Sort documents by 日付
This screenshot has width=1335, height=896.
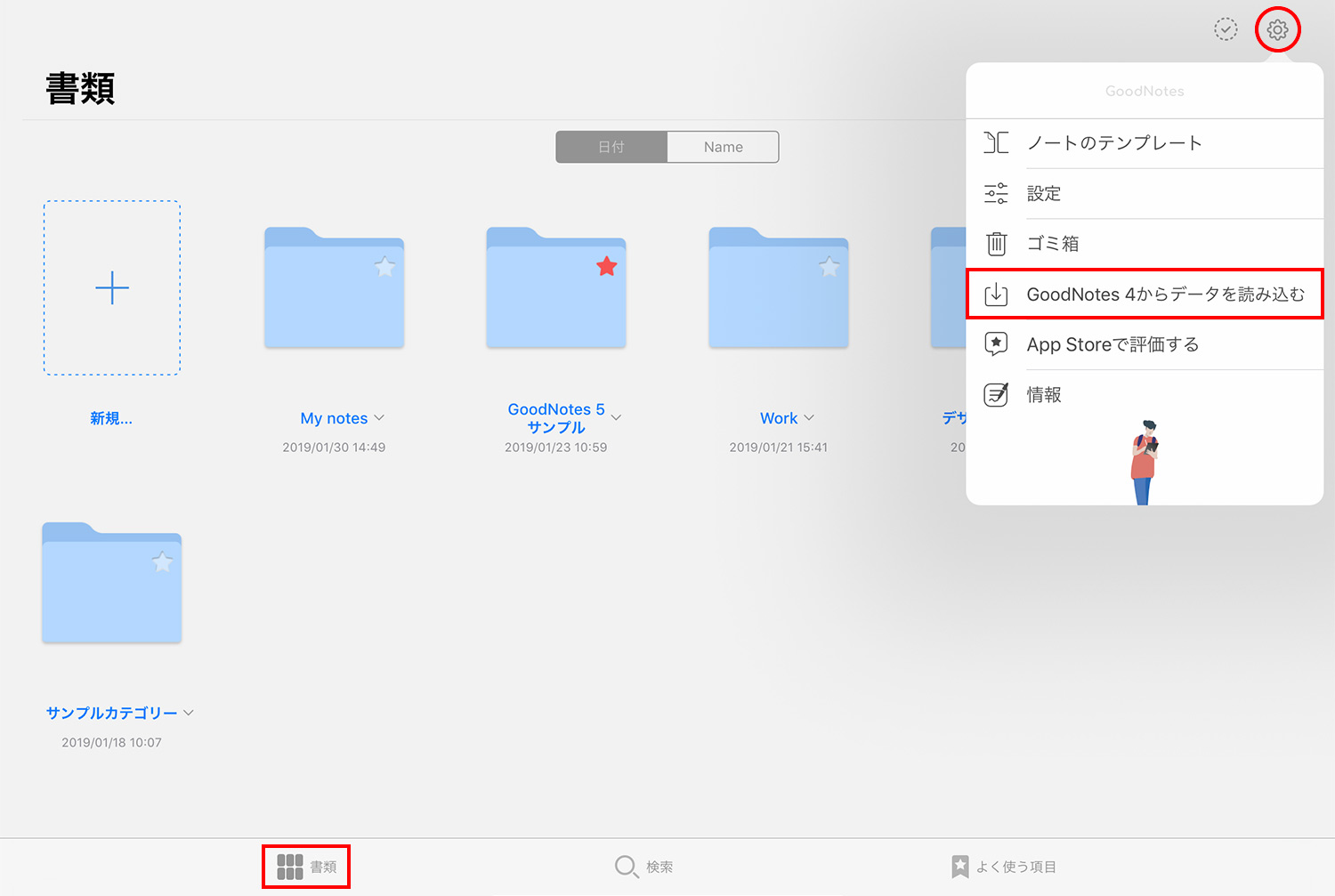pyautogui.click(x=611, y=147)
